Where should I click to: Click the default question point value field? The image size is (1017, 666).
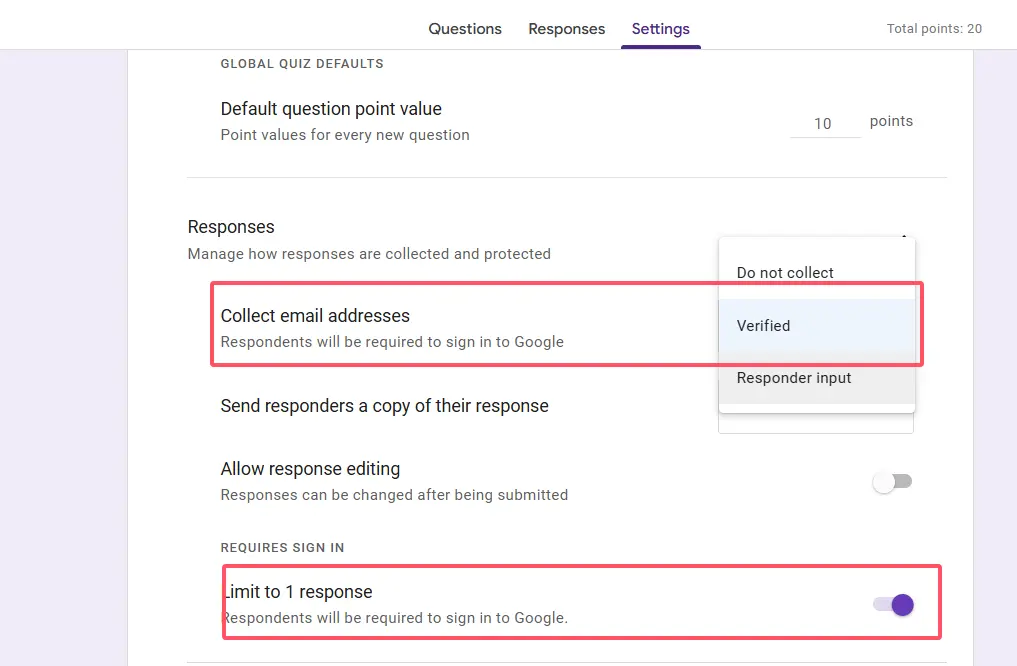click(824, 124)
